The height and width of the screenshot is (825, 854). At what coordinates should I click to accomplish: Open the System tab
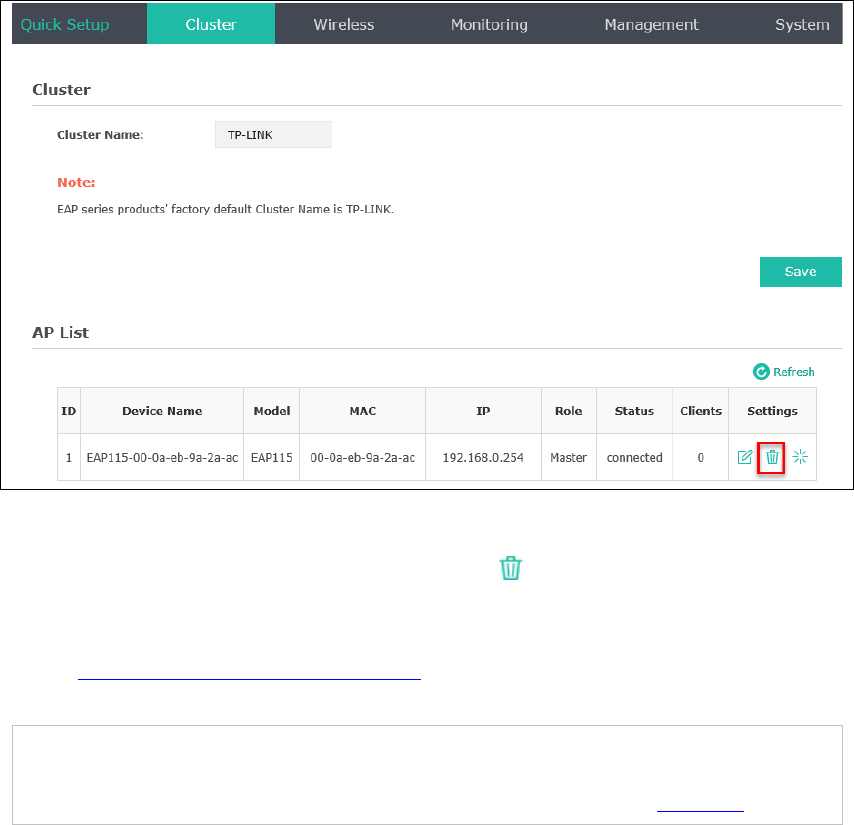(x=802, y=24)
